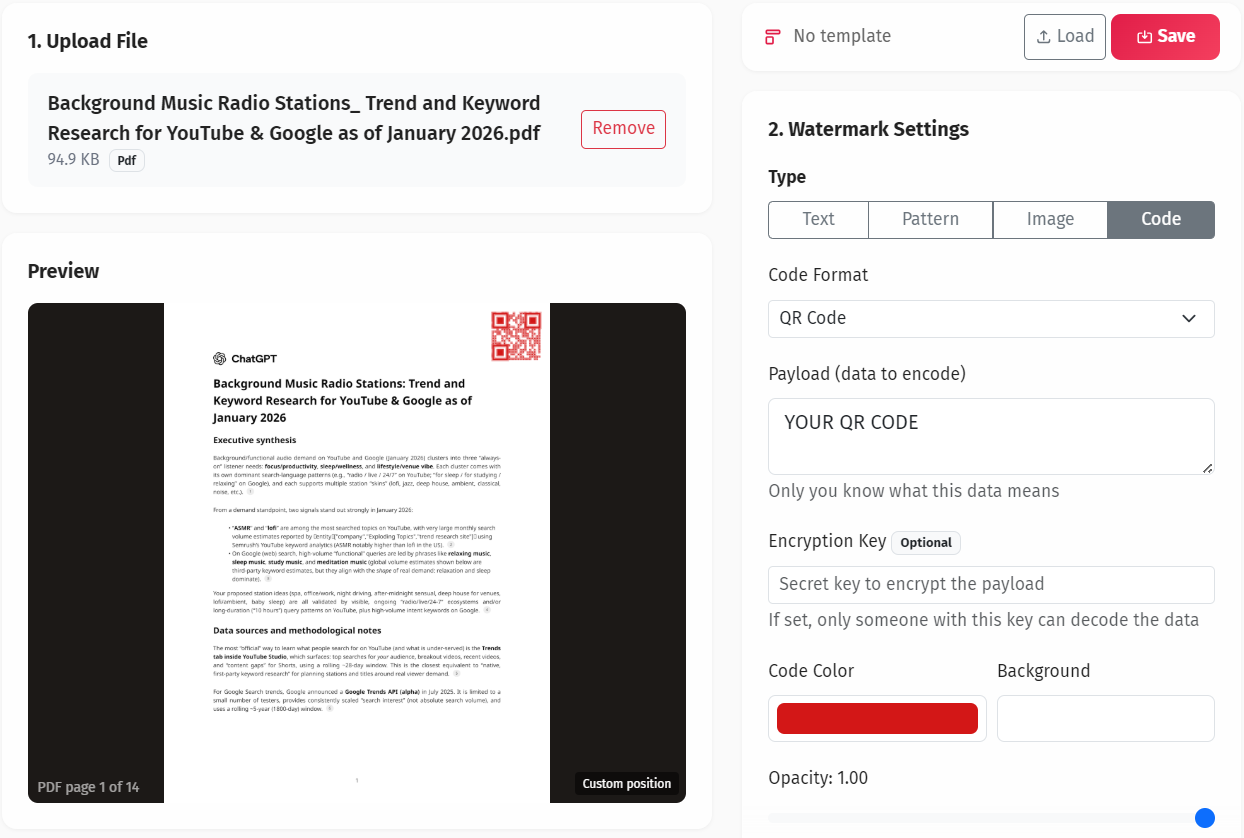This screenshot has width=1244, height=838.
Task: Click the upload arrow icon in Load button
Action: (x=1043, y=36)
